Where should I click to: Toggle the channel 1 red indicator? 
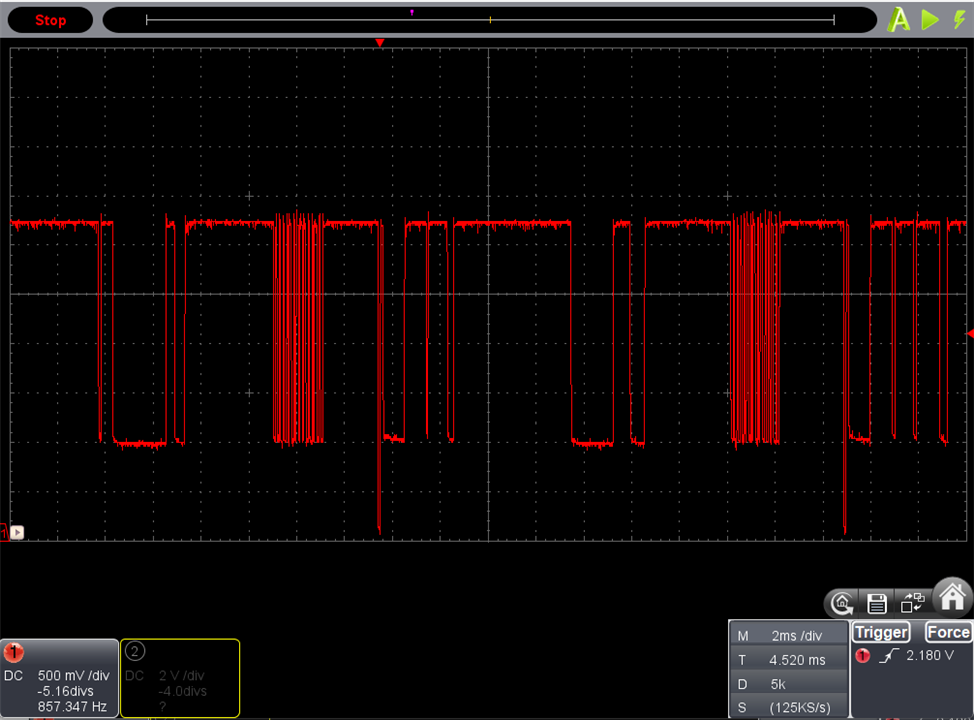15,653
